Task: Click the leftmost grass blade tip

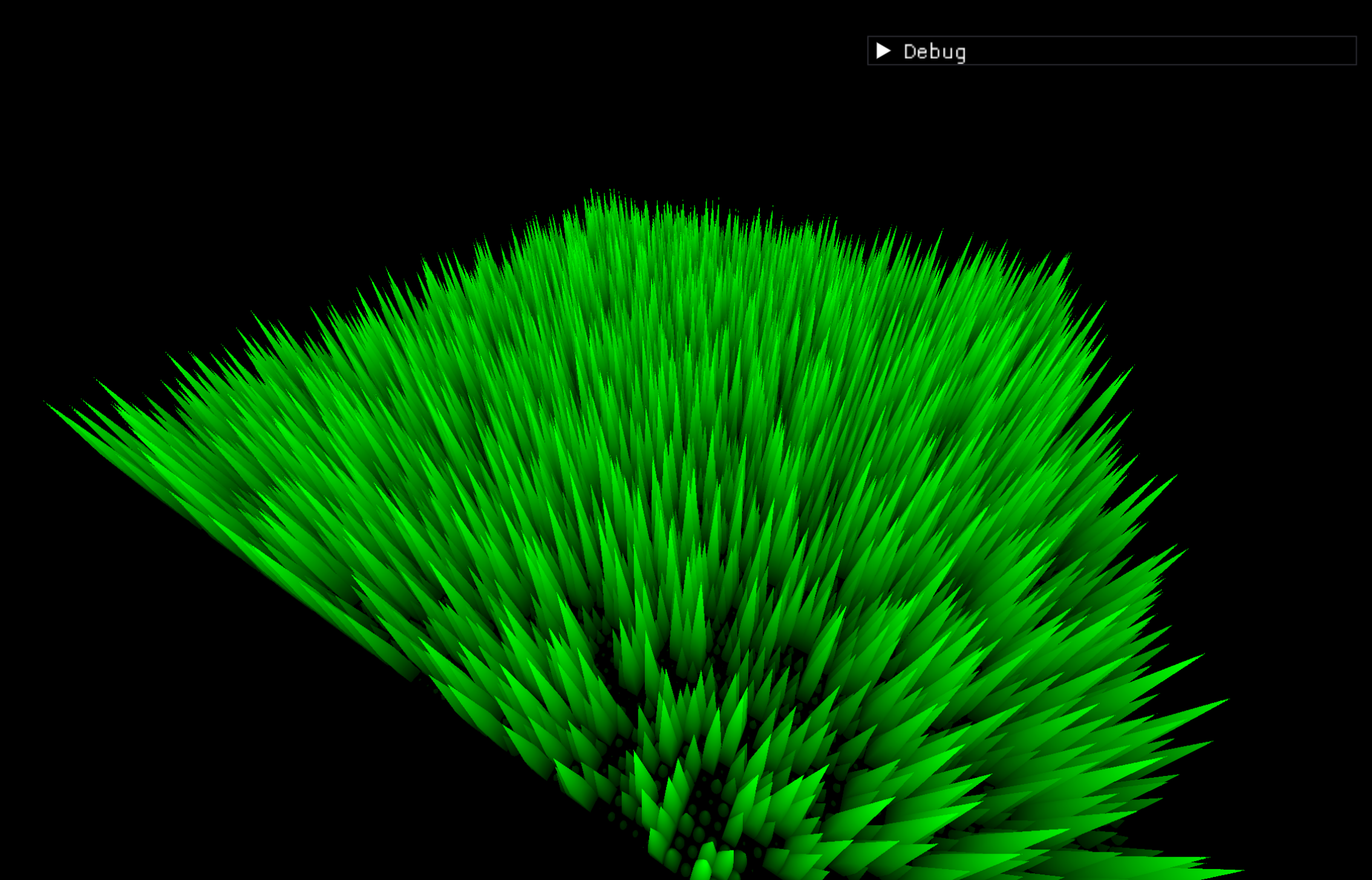Action: pos(50,405)
